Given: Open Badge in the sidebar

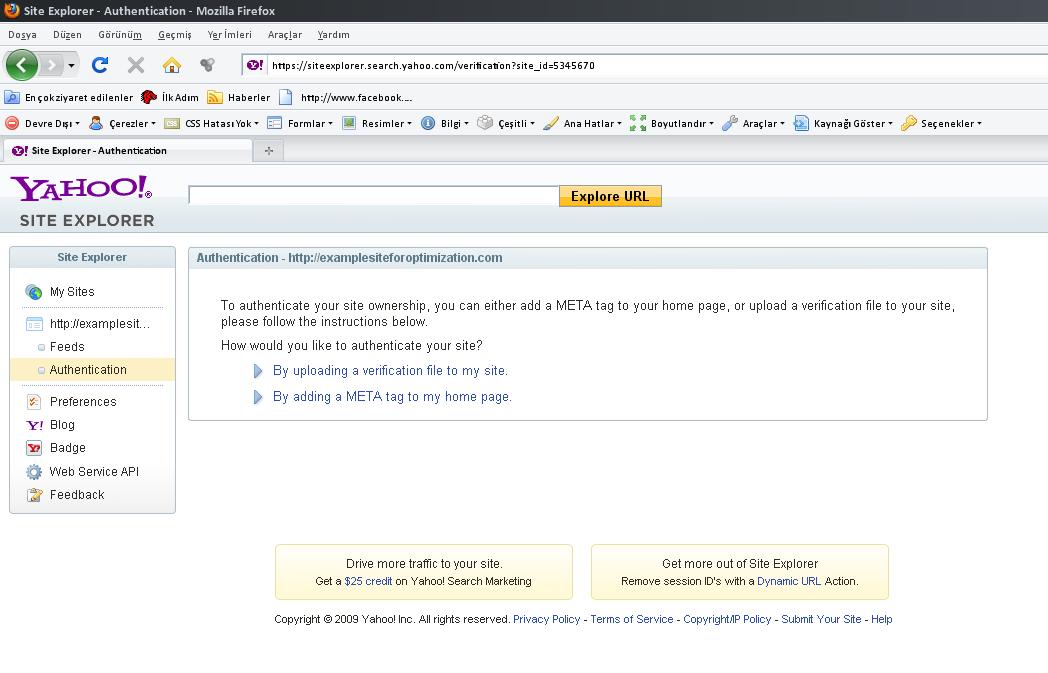Looking at the screenshot, I should tap(68, 448).
